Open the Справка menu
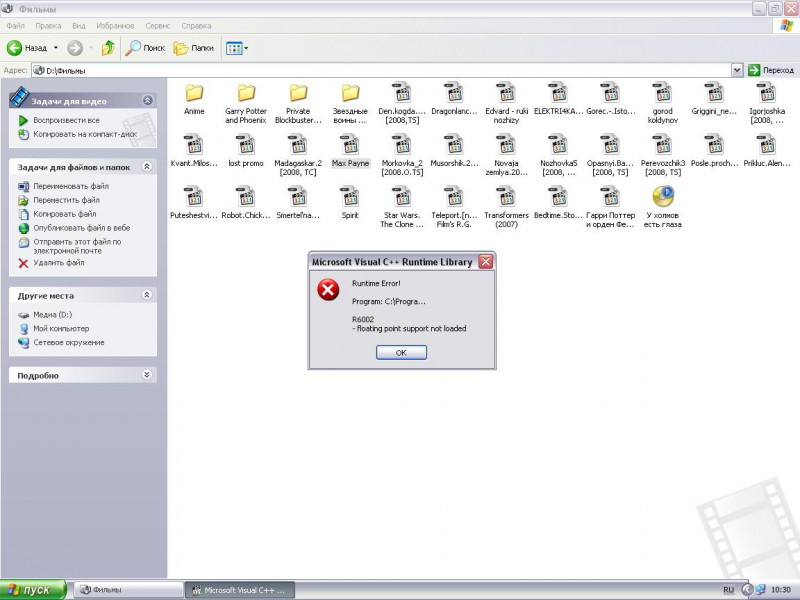 pyautogui.click(x=196, y=26)
